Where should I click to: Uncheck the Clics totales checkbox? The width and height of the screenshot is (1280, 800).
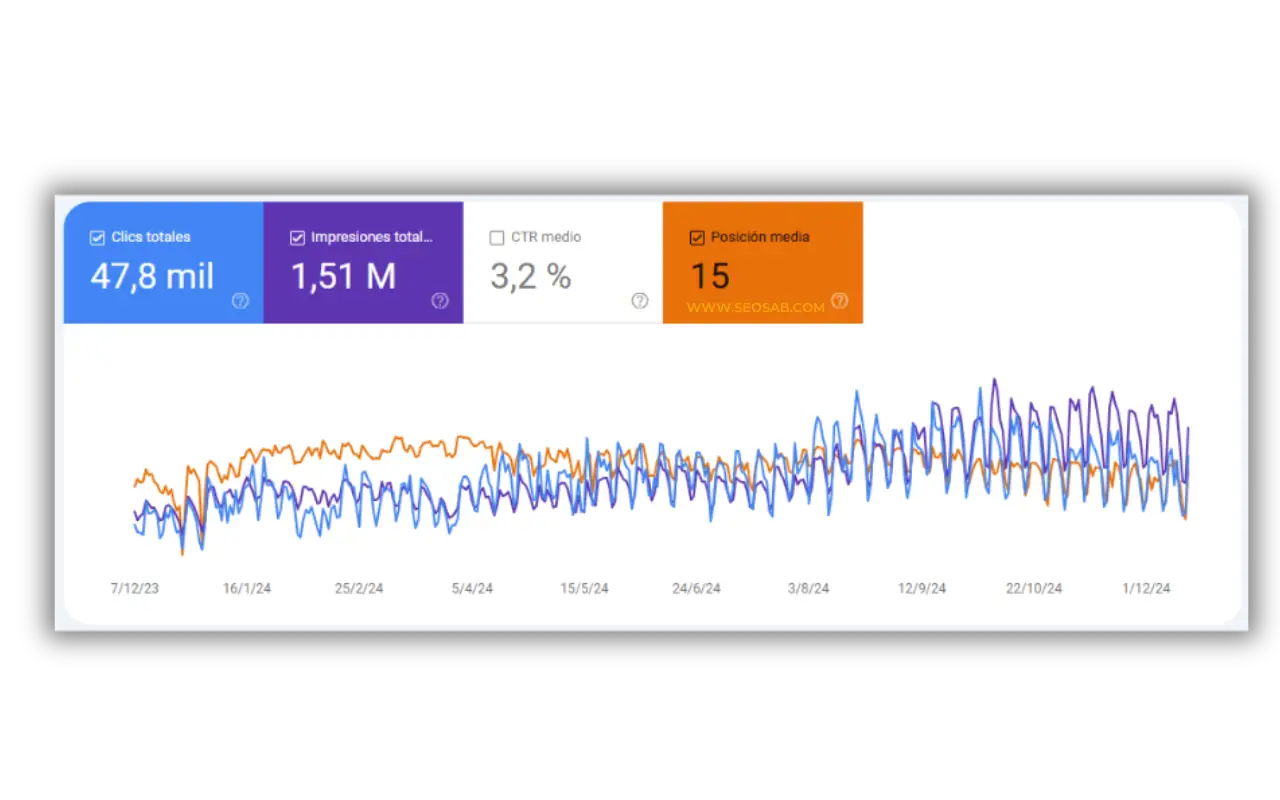[97, 238]
